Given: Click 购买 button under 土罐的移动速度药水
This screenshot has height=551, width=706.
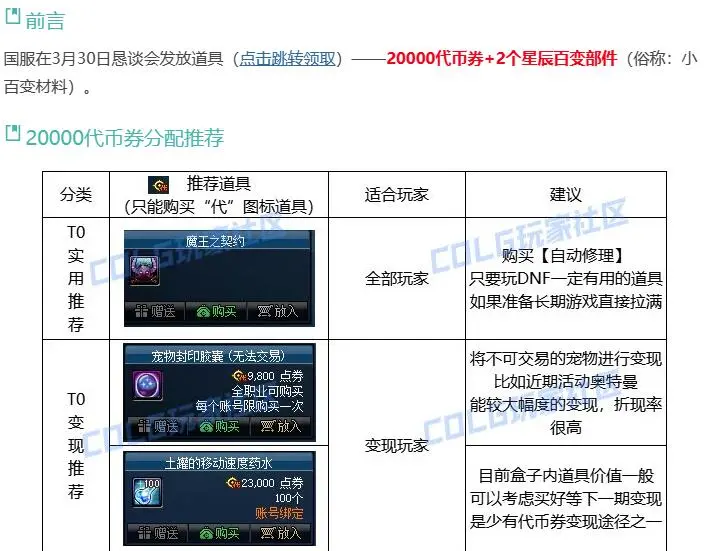Looking at the screenshot, I should tap(219, 533).
